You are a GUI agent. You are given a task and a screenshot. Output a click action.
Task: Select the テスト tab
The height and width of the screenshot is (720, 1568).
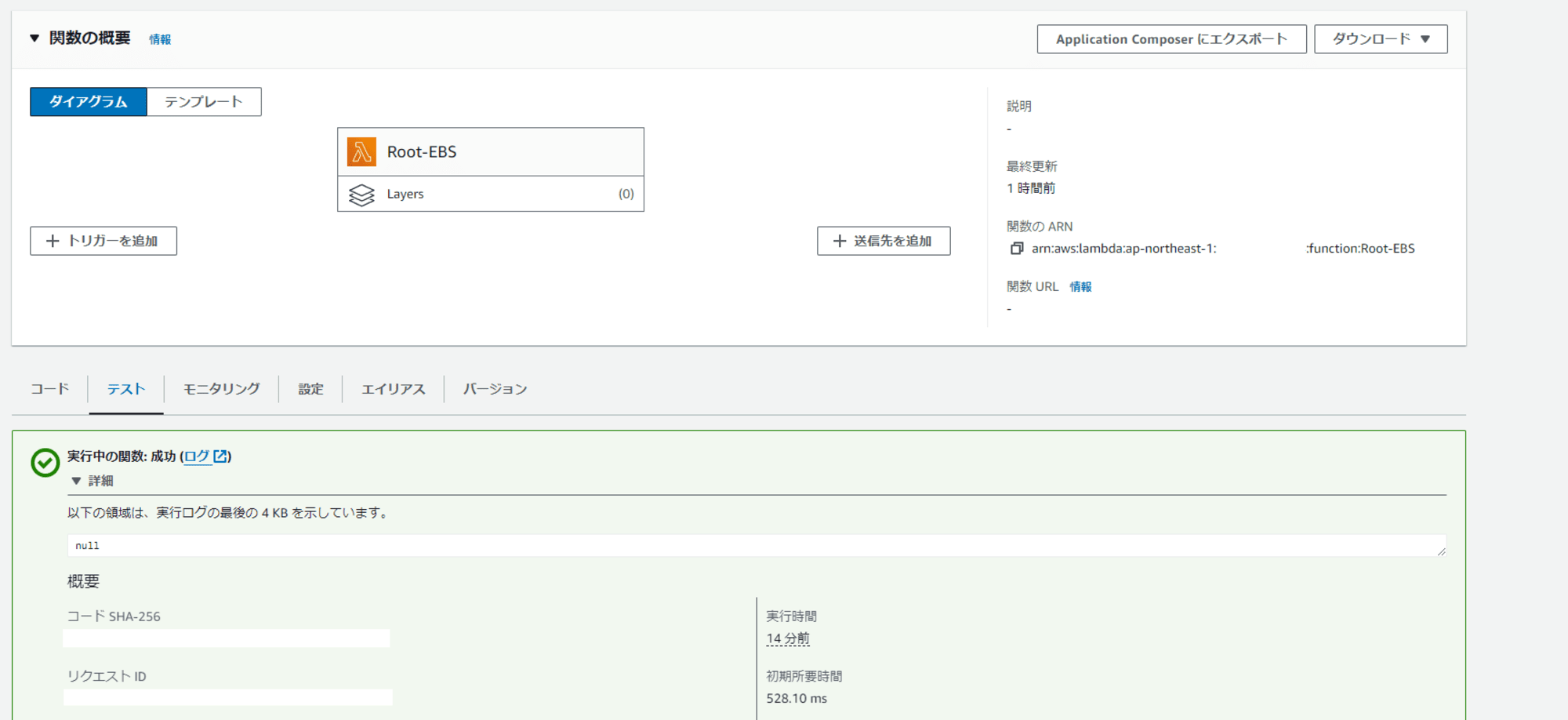126,389
